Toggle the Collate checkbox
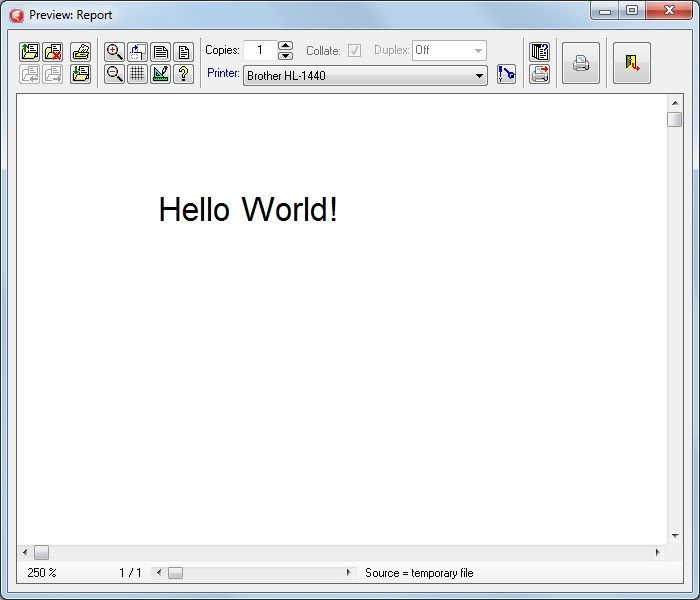The width and height of the screenshot is (700, 600). tap(354, 50)
